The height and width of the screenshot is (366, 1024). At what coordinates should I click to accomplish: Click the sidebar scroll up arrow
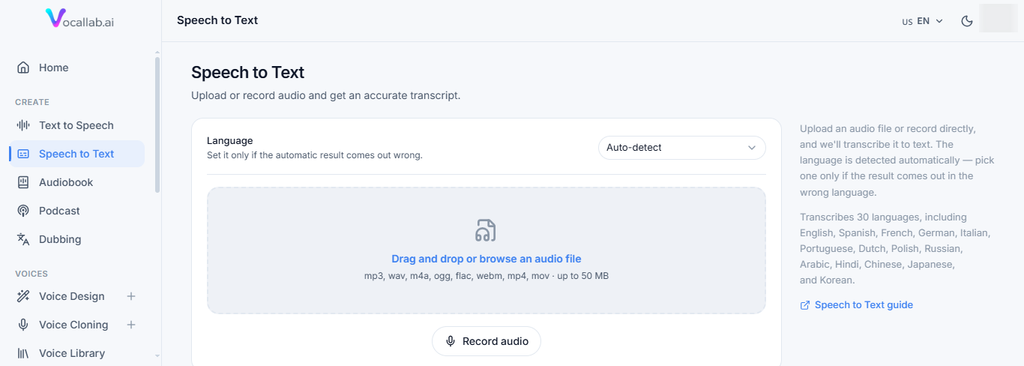coord(157,52)
